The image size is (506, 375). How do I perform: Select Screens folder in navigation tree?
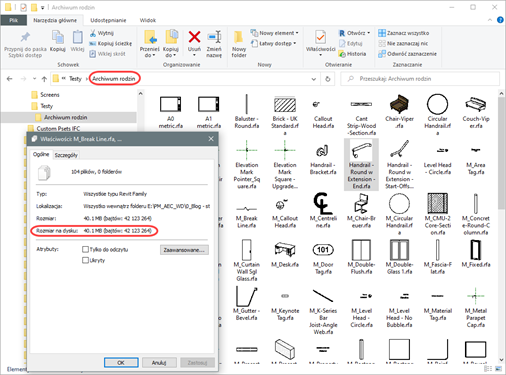click(45, 95)
